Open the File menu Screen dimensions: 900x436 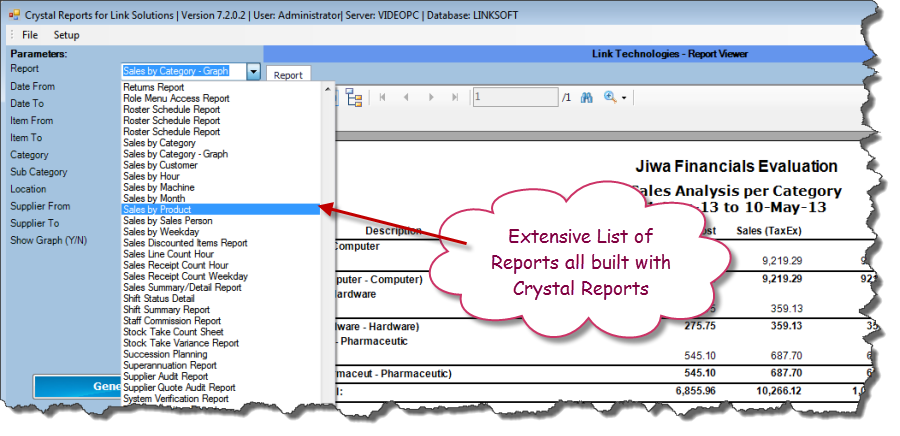coord(30,35)
